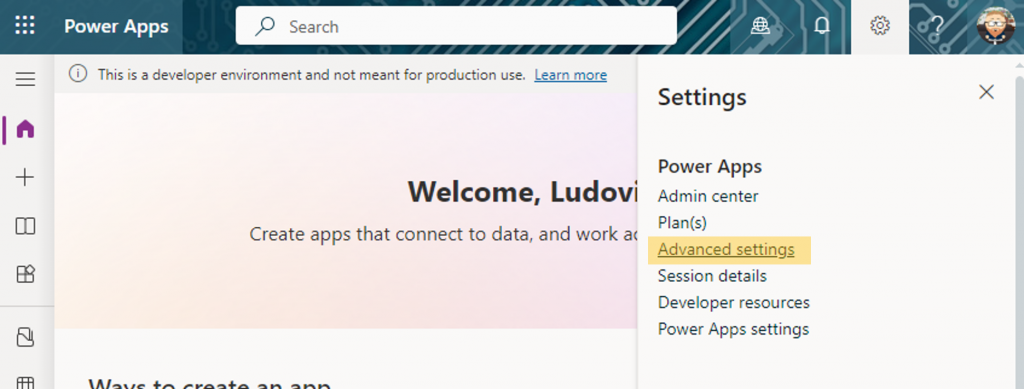Open Plan(s) in Settings
This screenshot has height=389, width=1024.
[x=682, y=223]
